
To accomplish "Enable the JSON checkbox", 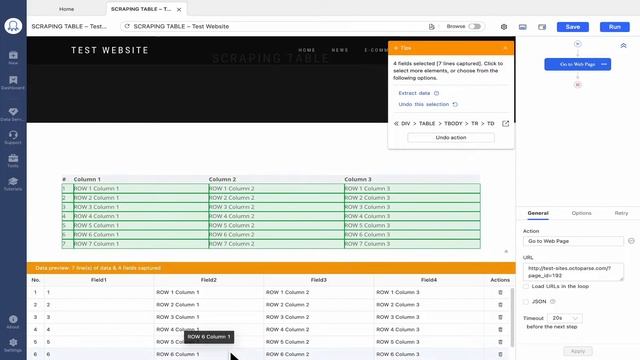I will pos(526,302).
